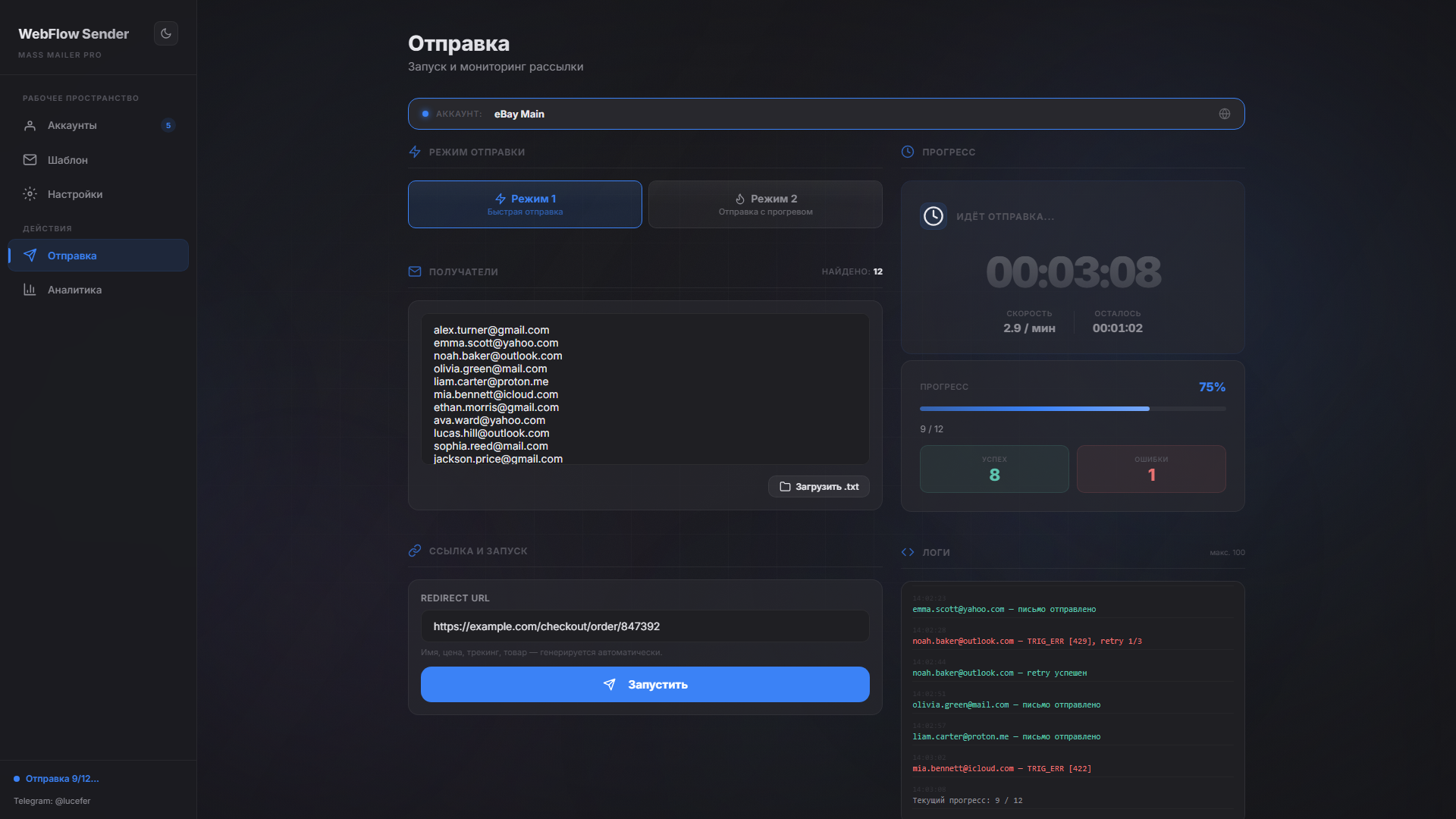Click the Отправка paper plane icon
Screen dimensions: 1456x819
pos(30,256)
